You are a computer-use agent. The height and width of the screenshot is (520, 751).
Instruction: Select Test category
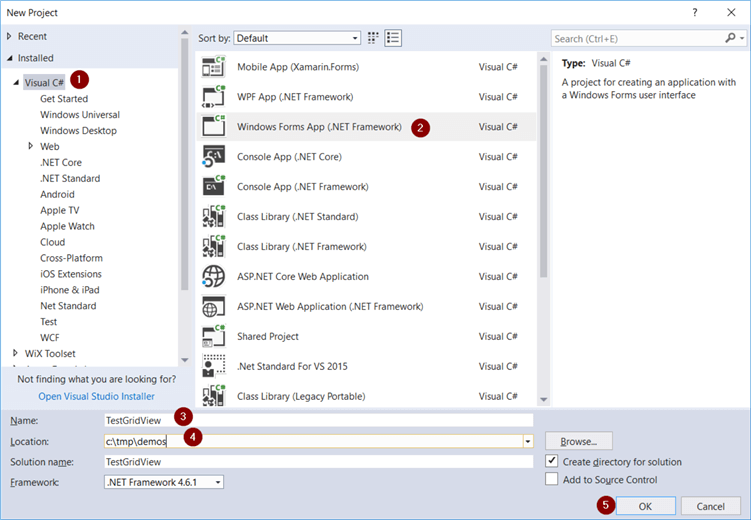coord(48,321)
